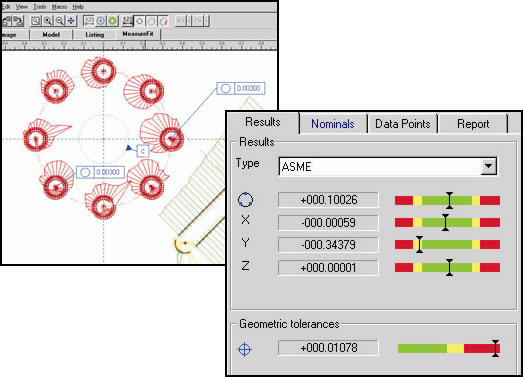Click the Y value field -000.34379
This screenshot has height=377, width=523.
point(328,245)
